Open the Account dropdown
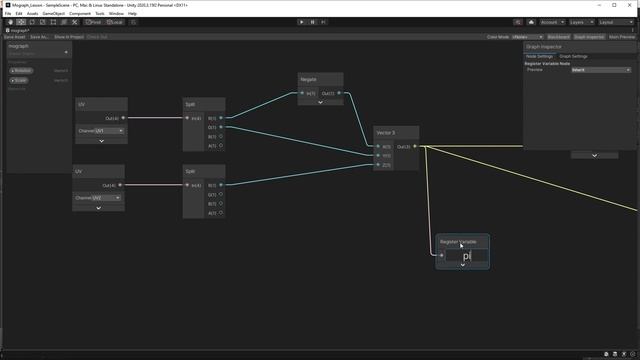 [x=552, y=22]
